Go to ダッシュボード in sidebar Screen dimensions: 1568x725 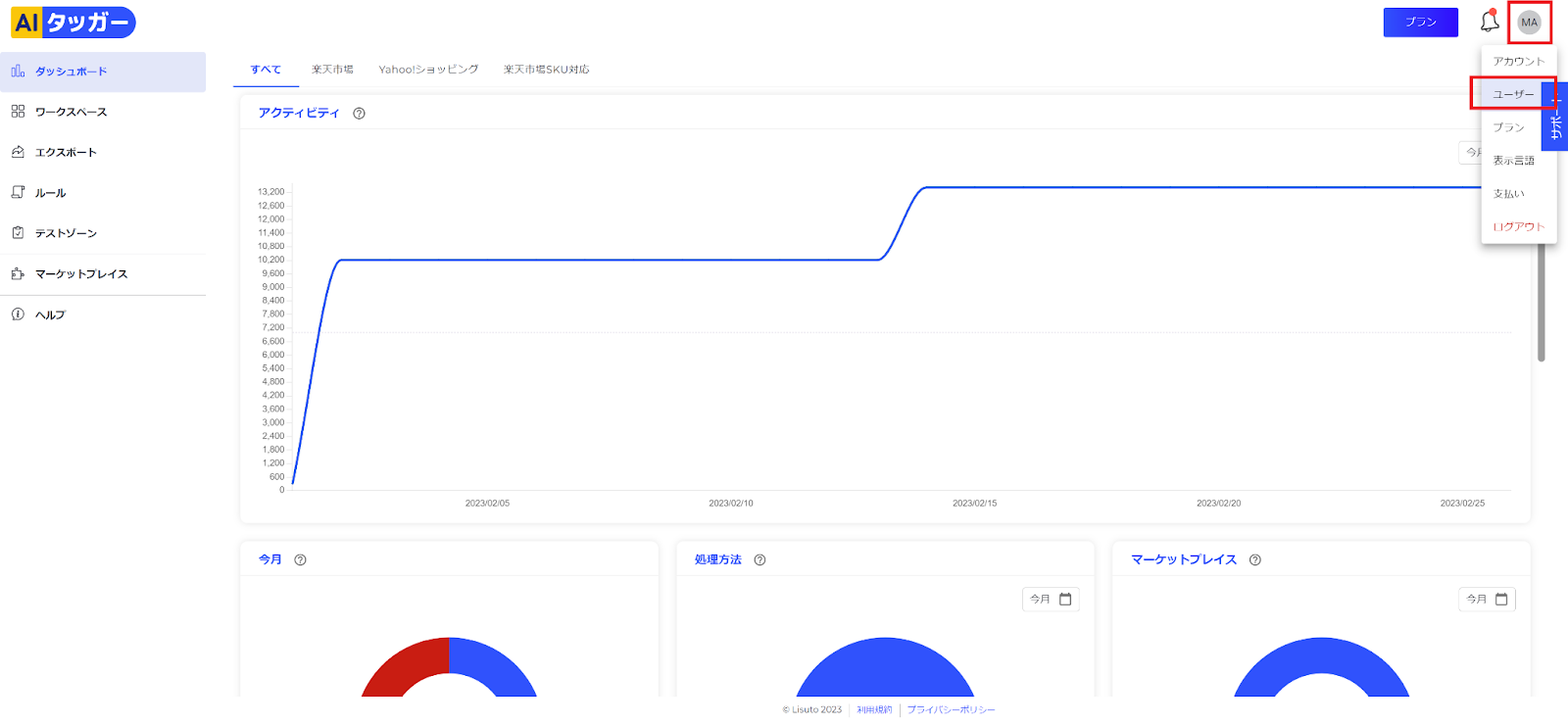103,72
